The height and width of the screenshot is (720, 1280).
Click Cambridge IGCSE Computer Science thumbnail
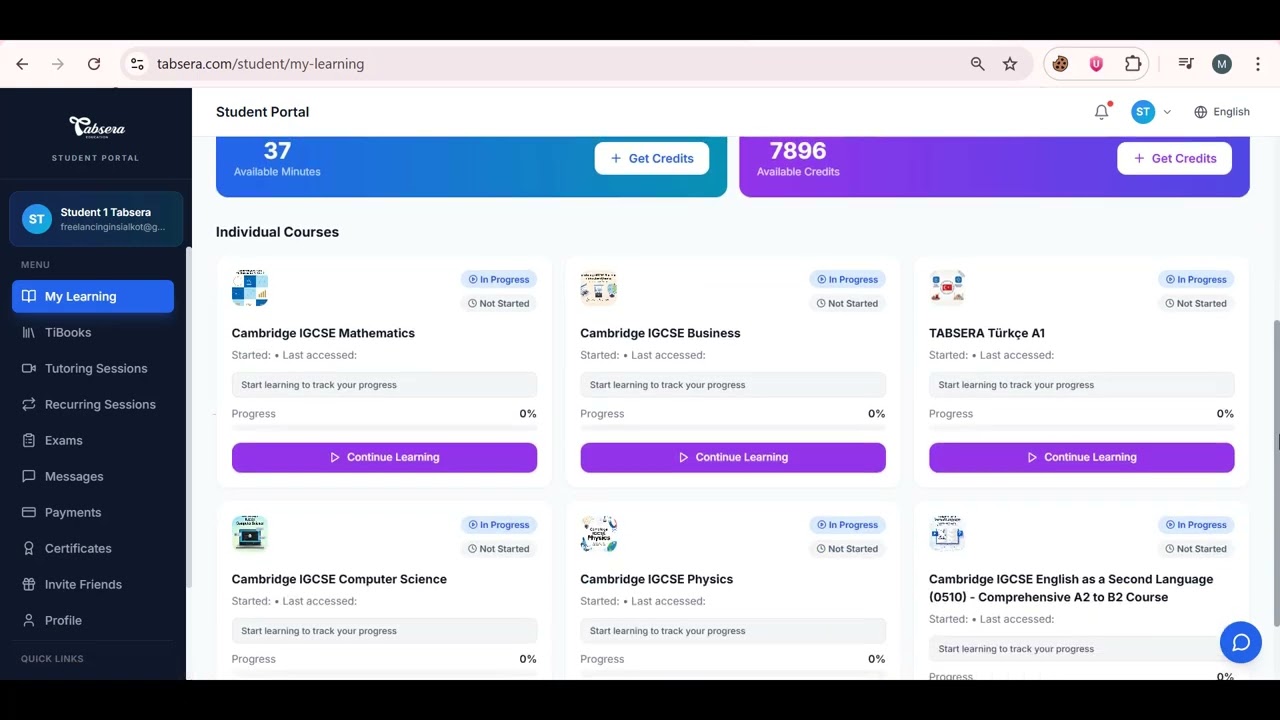(x=250, y=534)
